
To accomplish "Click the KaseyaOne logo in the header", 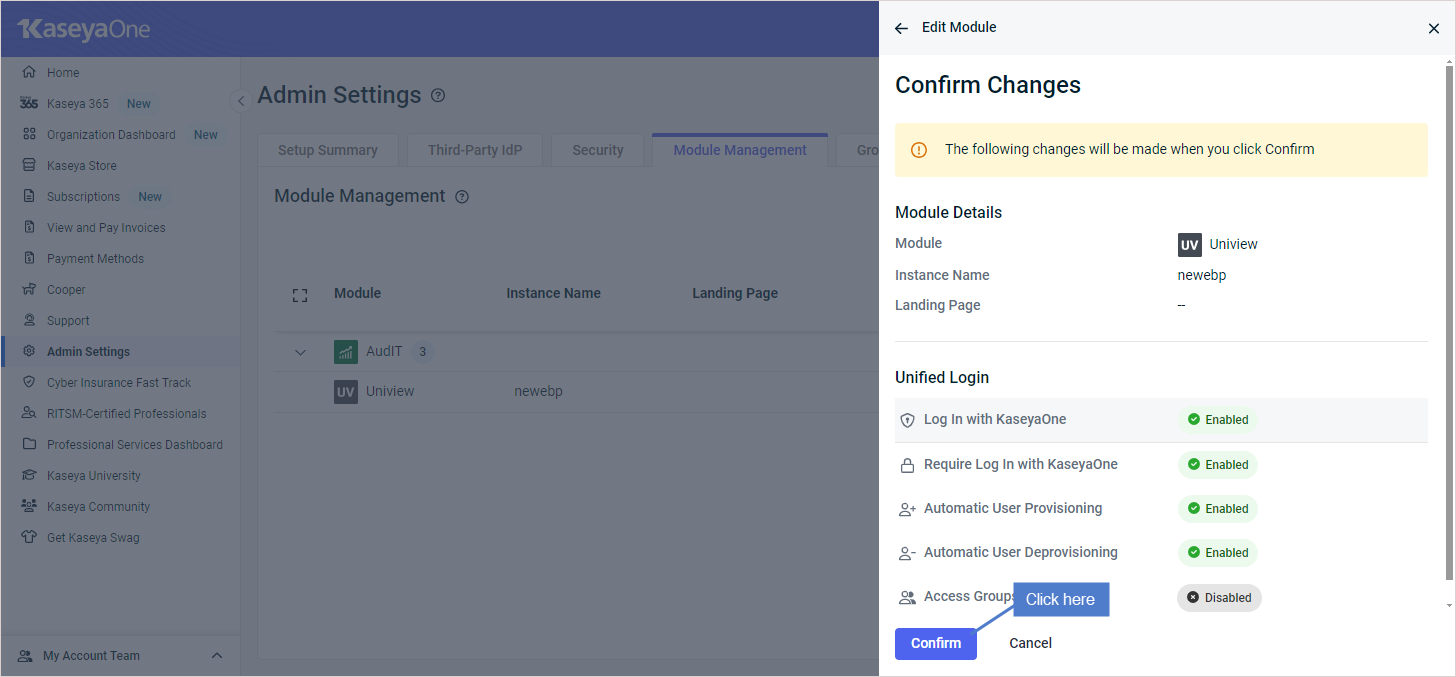I will (83, 30).
